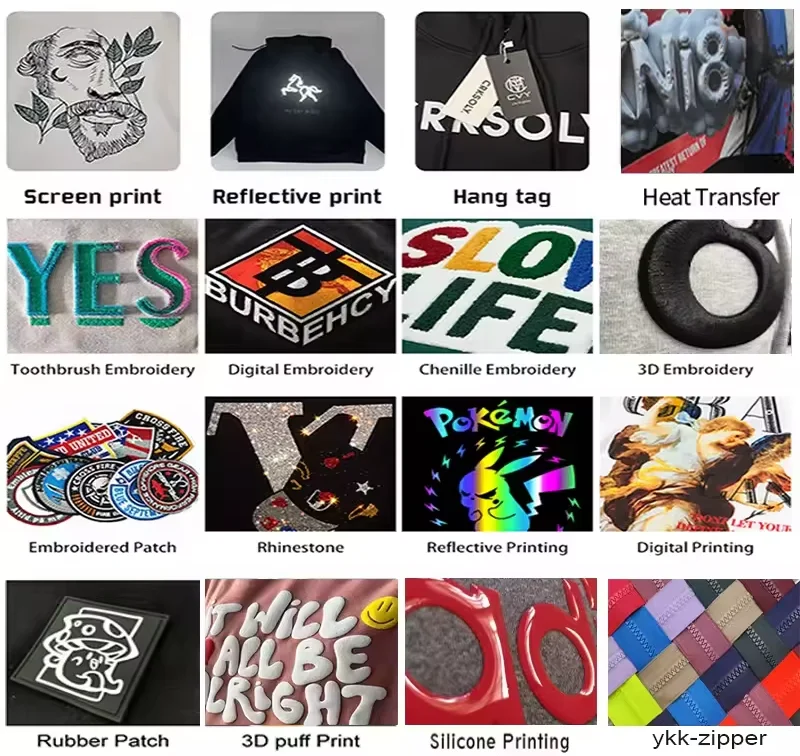Click the Chenille Embroidery lettering photo
This screenshot has height=756, width=800.
pos(497,286)
